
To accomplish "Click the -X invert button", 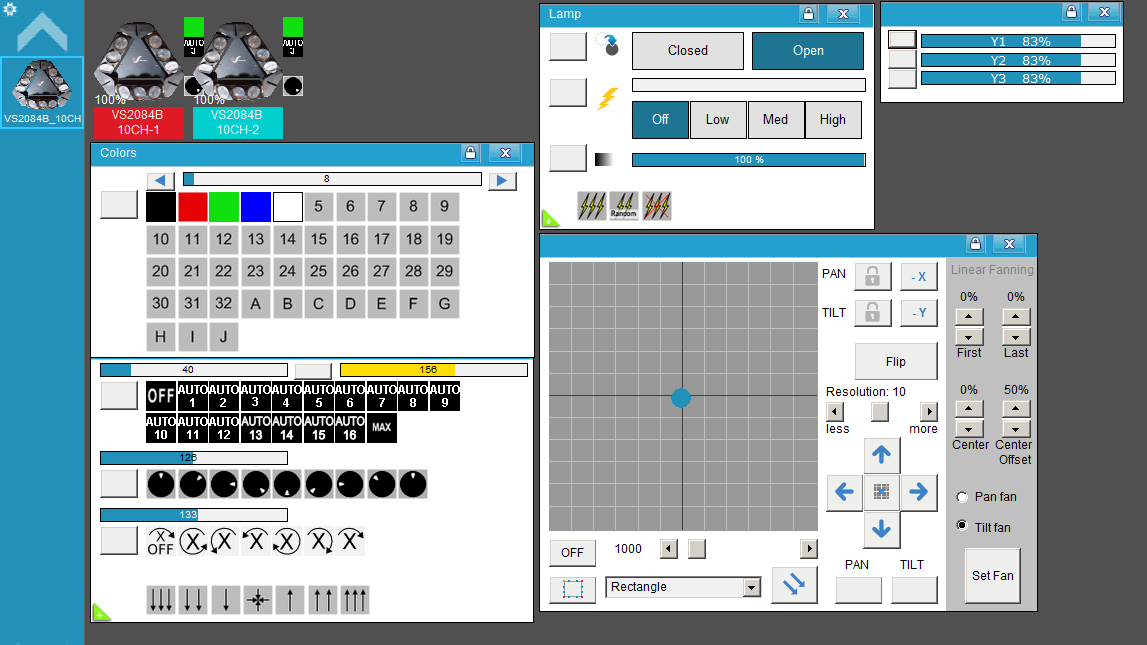I will (x=918, y=276).
